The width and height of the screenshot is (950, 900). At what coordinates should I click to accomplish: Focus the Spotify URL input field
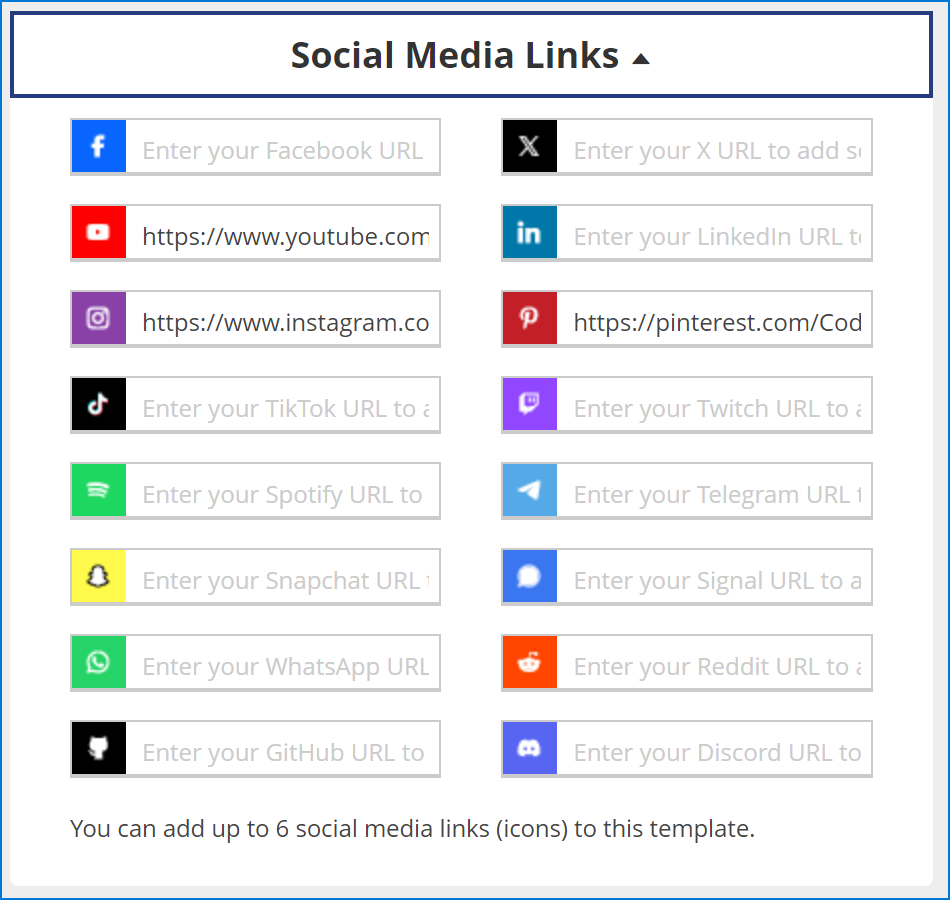[x=282, y=491]
